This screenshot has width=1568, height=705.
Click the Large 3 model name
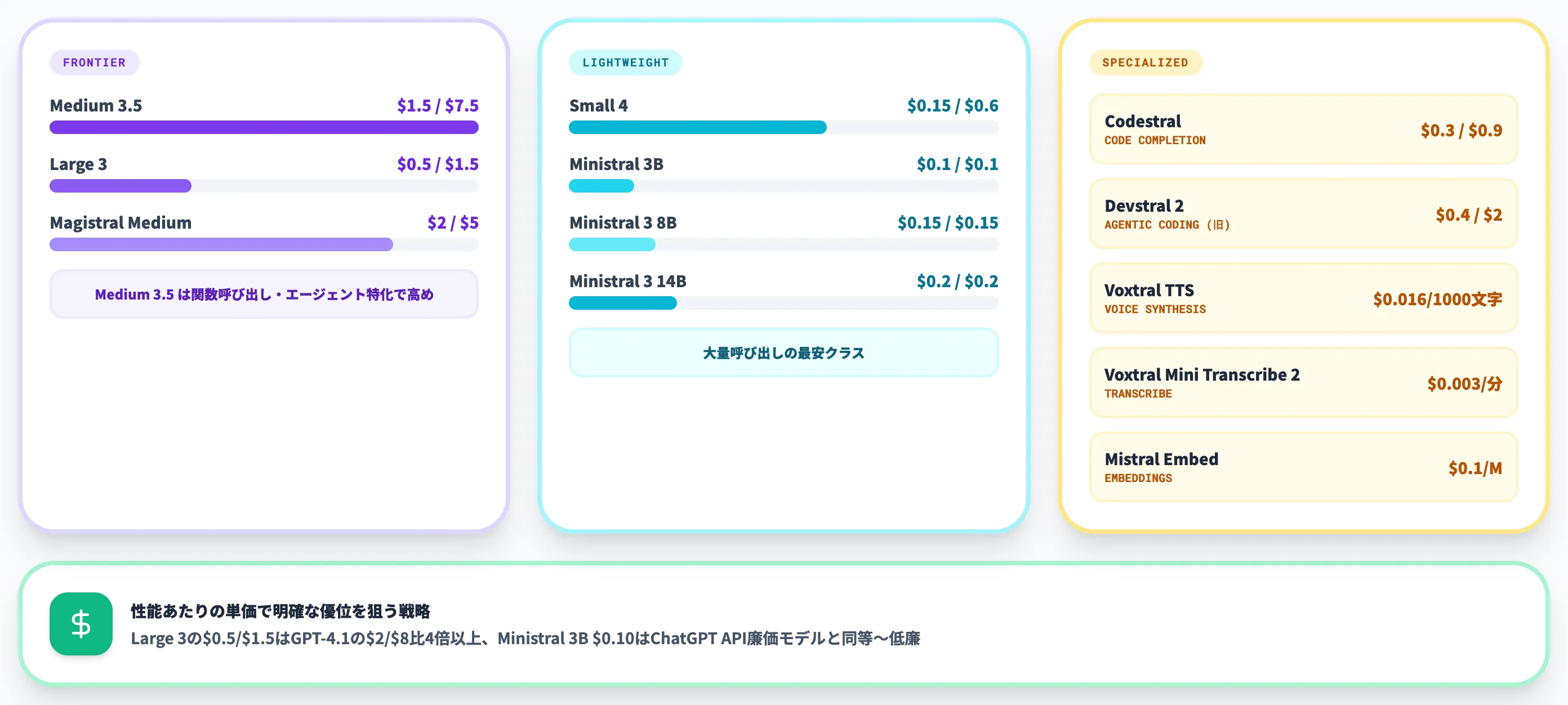click(x=78, y=164)
